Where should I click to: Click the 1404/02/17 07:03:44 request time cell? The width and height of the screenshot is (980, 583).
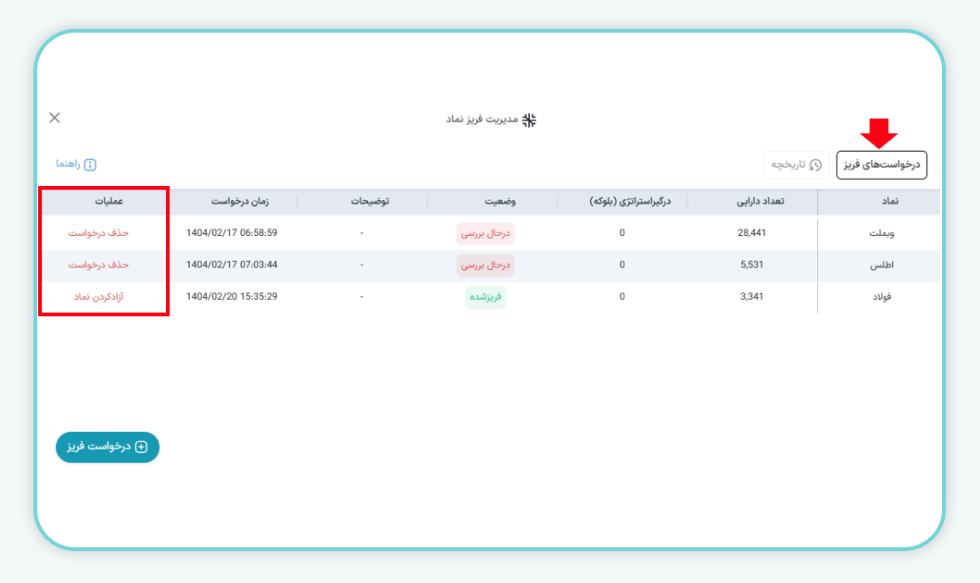tap(232, 265)
